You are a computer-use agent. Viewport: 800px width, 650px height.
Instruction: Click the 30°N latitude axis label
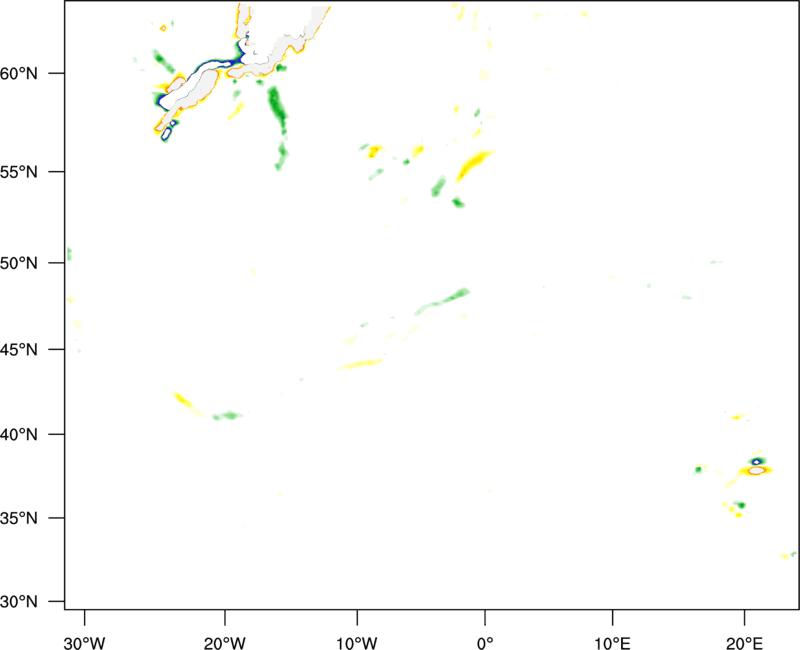19,602
